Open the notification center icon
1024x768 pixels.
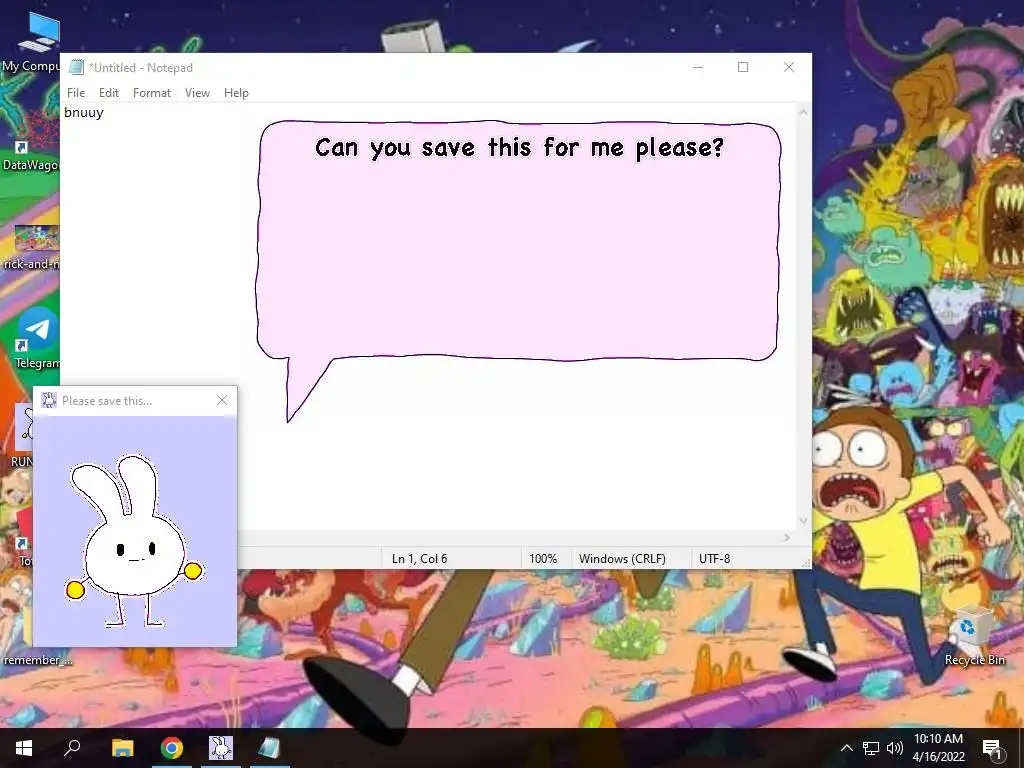992,748
